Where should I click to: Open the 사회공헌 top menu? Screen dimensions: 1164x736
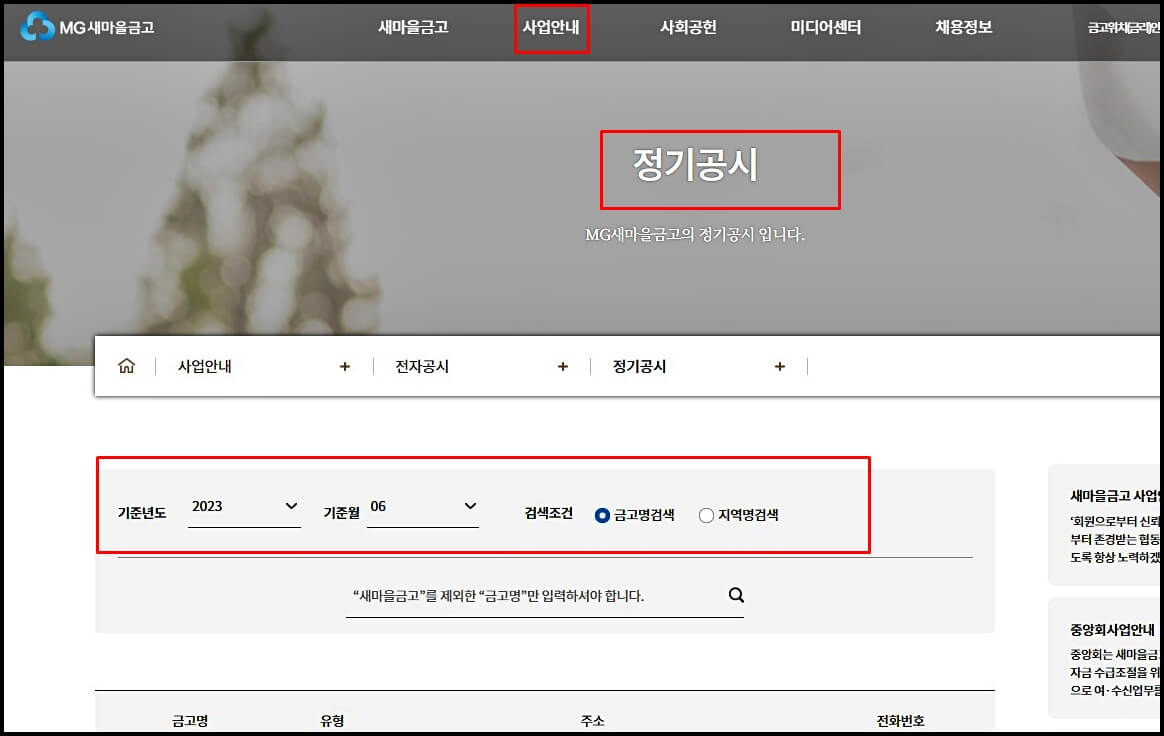pos(688,27)
